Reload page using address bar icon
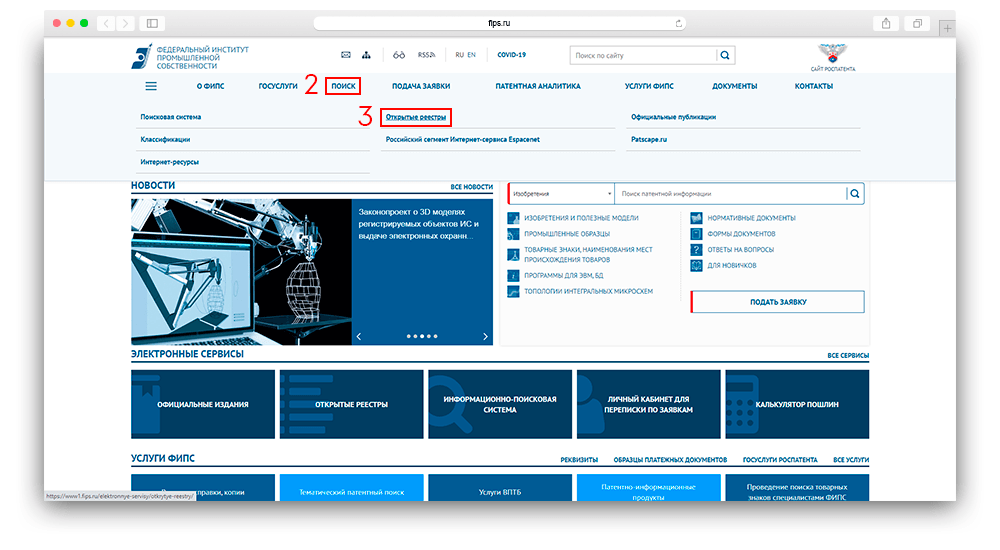1000x550 pixels. pos(679,24)
